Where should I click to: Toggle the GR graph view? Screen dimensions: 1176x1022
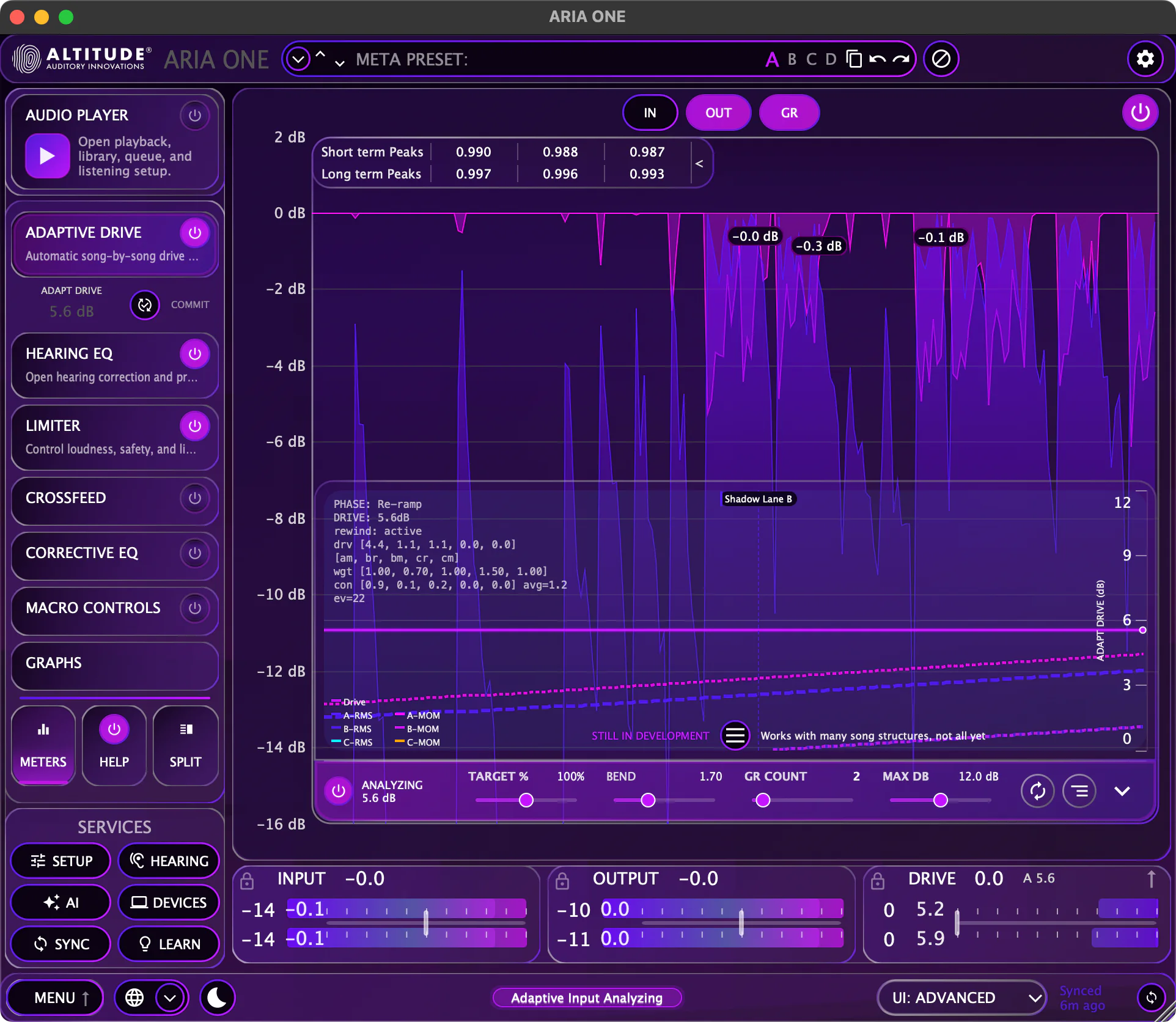(x=789, y=112)
